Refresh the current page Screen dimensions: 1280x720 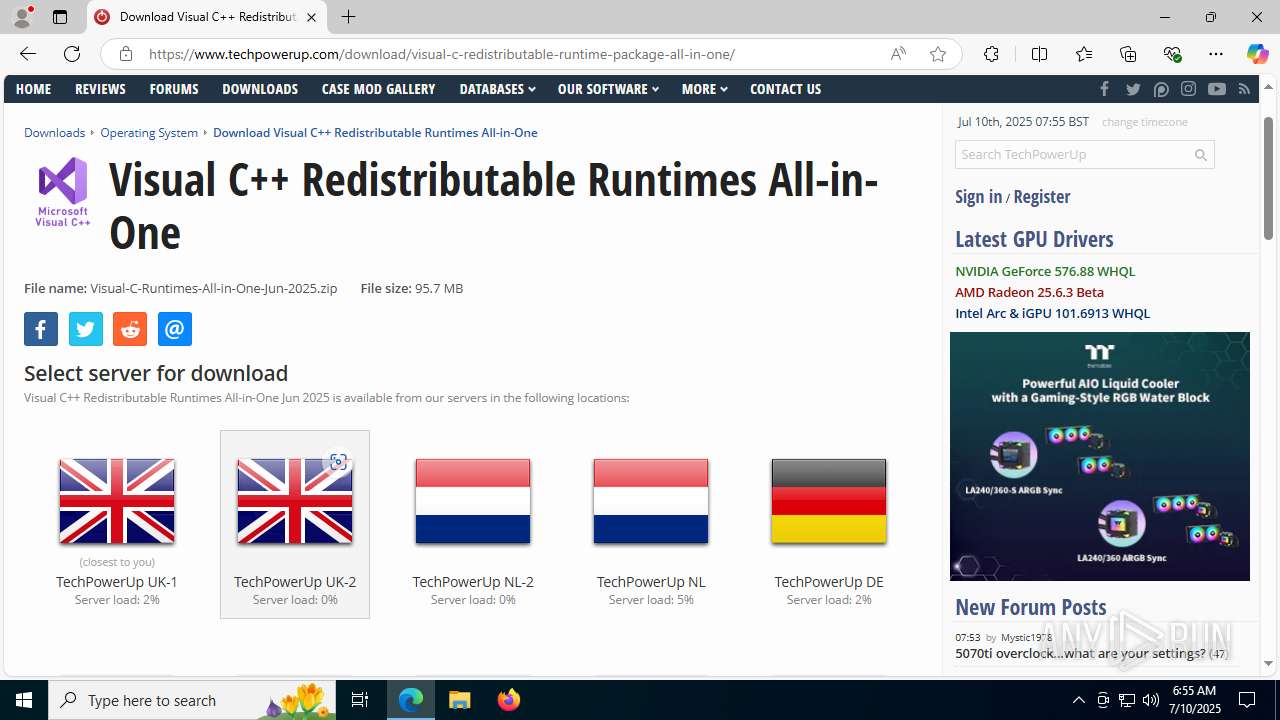point(72,54)
